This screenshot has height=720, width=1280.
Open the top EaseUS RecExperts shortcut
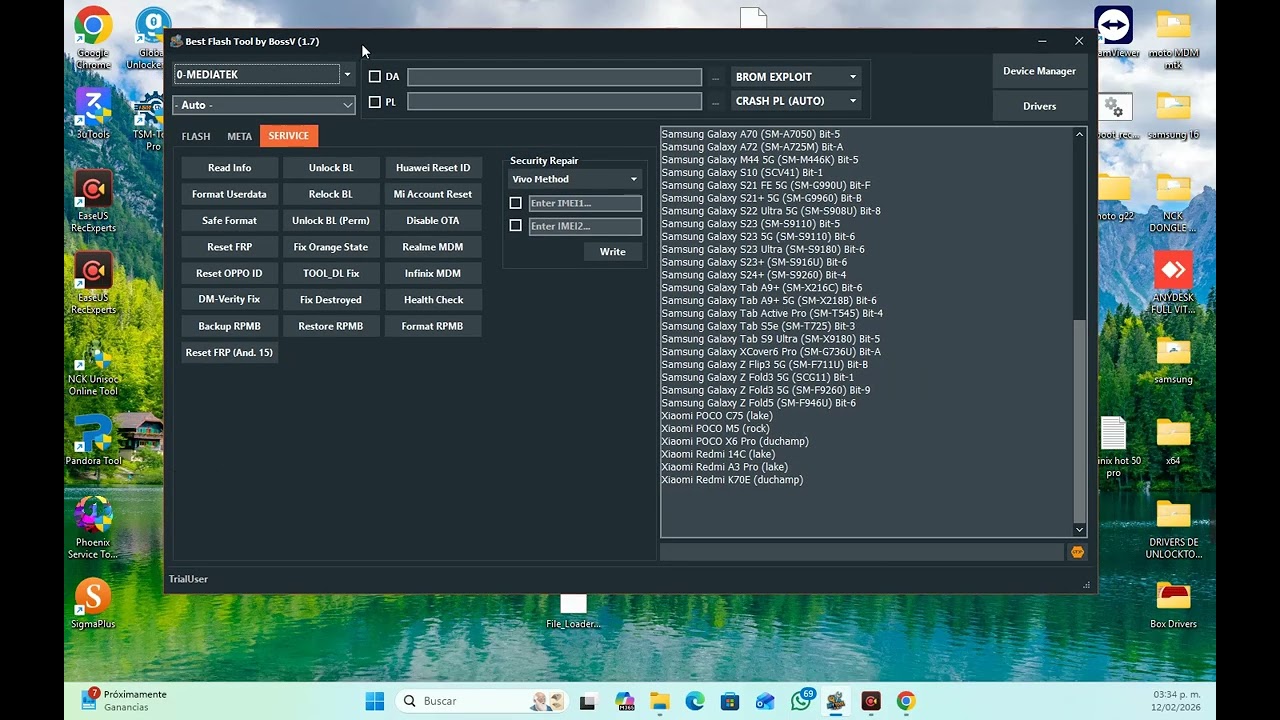pyautogui.click(x=93, y=201)
